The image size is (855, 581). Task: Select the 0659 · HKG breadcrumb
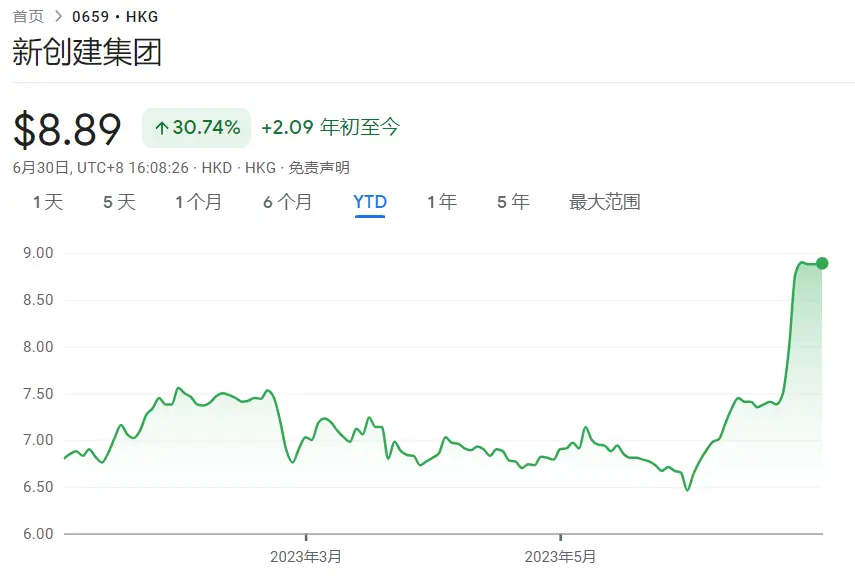(115, 17)
